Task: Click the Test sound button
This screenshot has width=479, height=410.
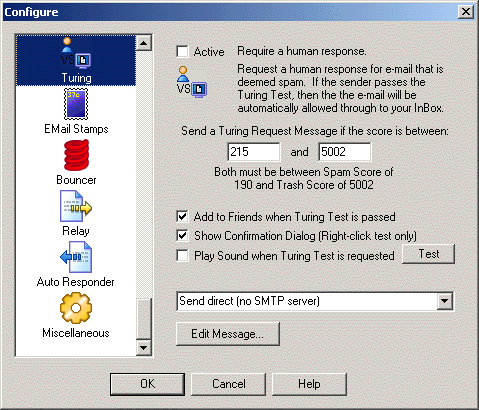Action: [x=429, y=254]
